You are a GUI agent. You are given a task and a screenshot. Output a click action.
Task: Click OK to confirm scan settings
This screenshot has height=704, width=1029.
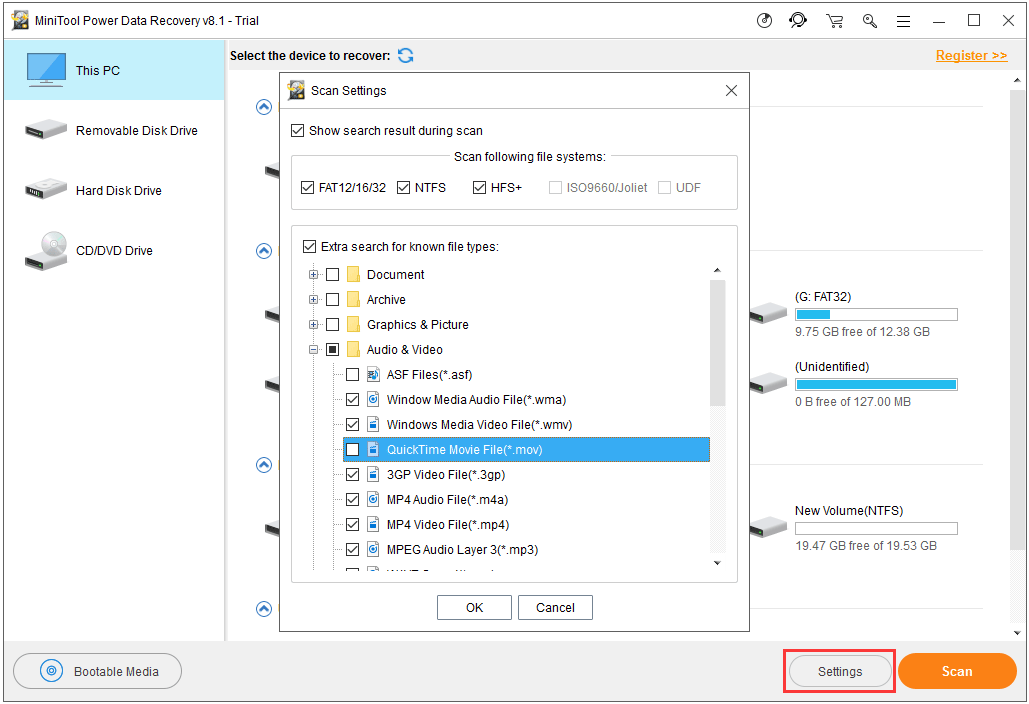(x=473, y=607)
